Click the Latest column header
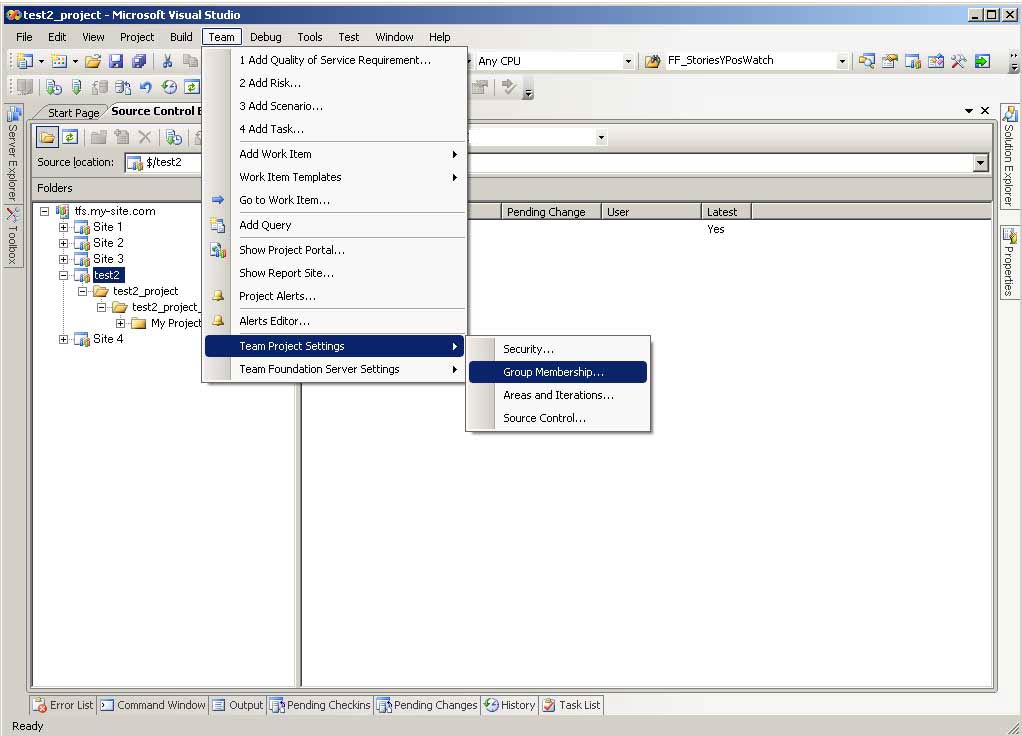Image resolution: width=1022 pixels, height=736 pixels. (x=726, y=212)
